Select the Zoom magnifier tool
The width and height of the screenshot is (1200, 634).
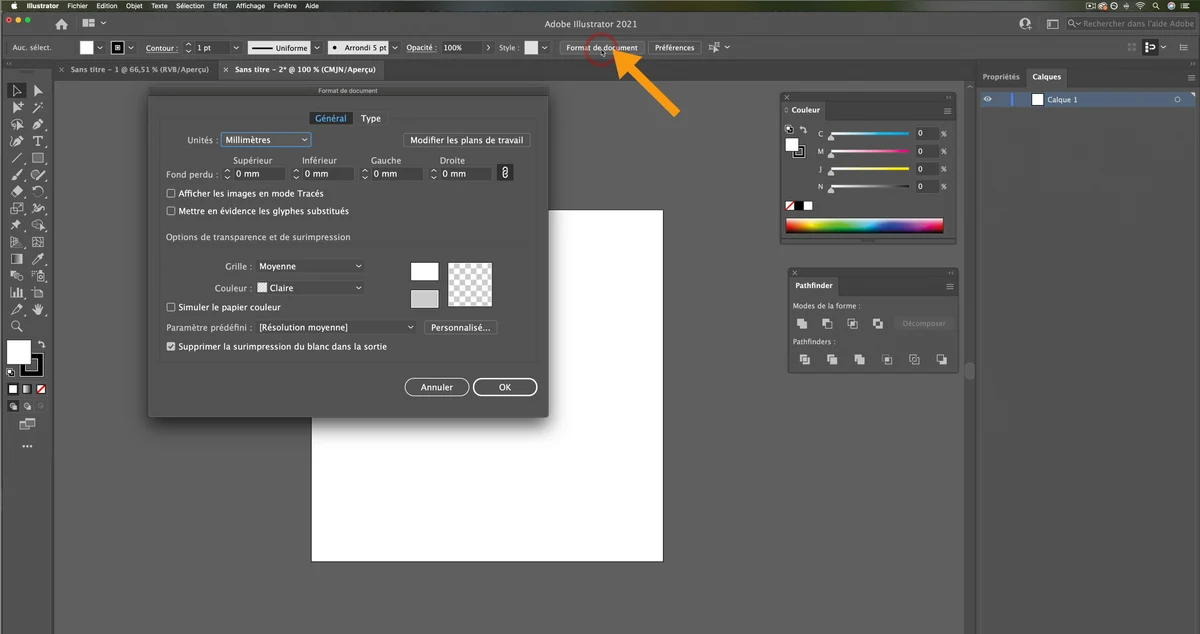point(17,327)
